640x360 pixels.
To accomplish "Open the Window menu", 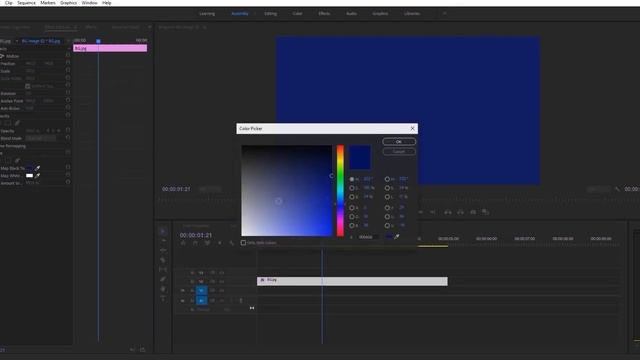I will pyautogui.click(x=89, y=3).
